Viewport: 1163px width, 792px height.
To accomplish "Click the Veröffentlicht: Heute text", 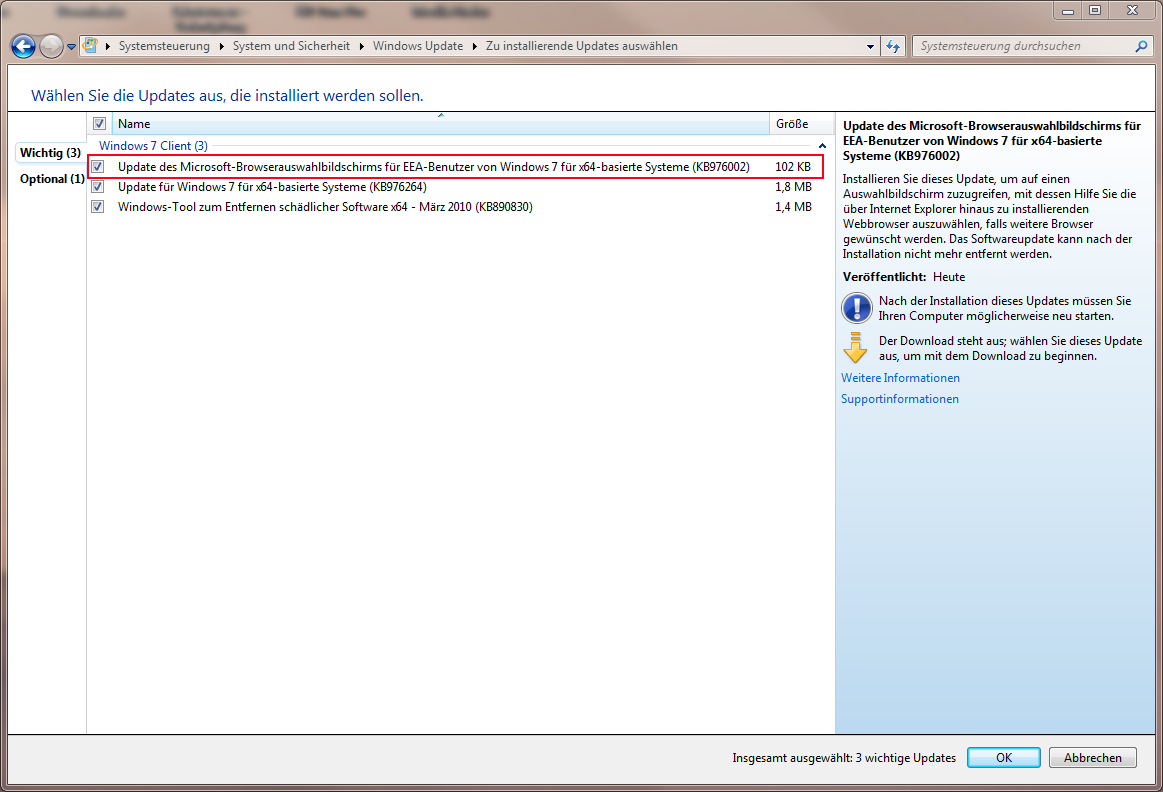I will 903,277.
